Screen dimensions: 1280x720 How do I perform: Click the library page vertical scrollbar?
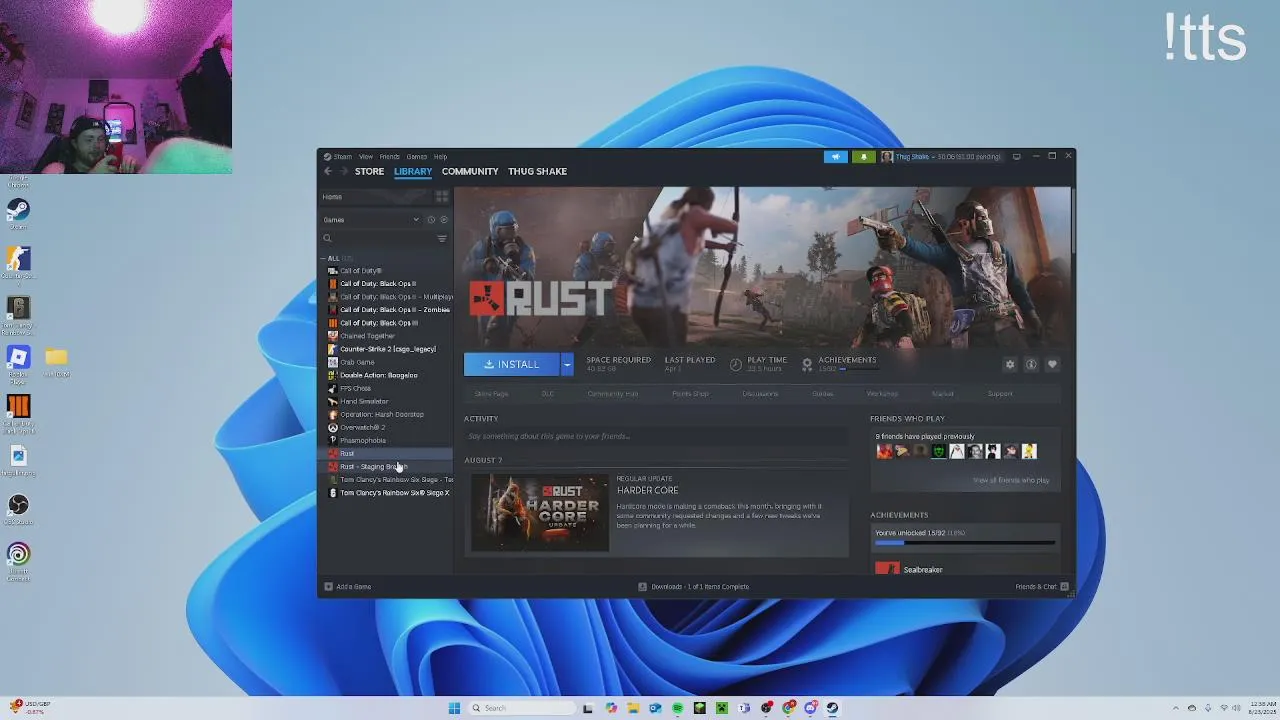coord(1072,220)
